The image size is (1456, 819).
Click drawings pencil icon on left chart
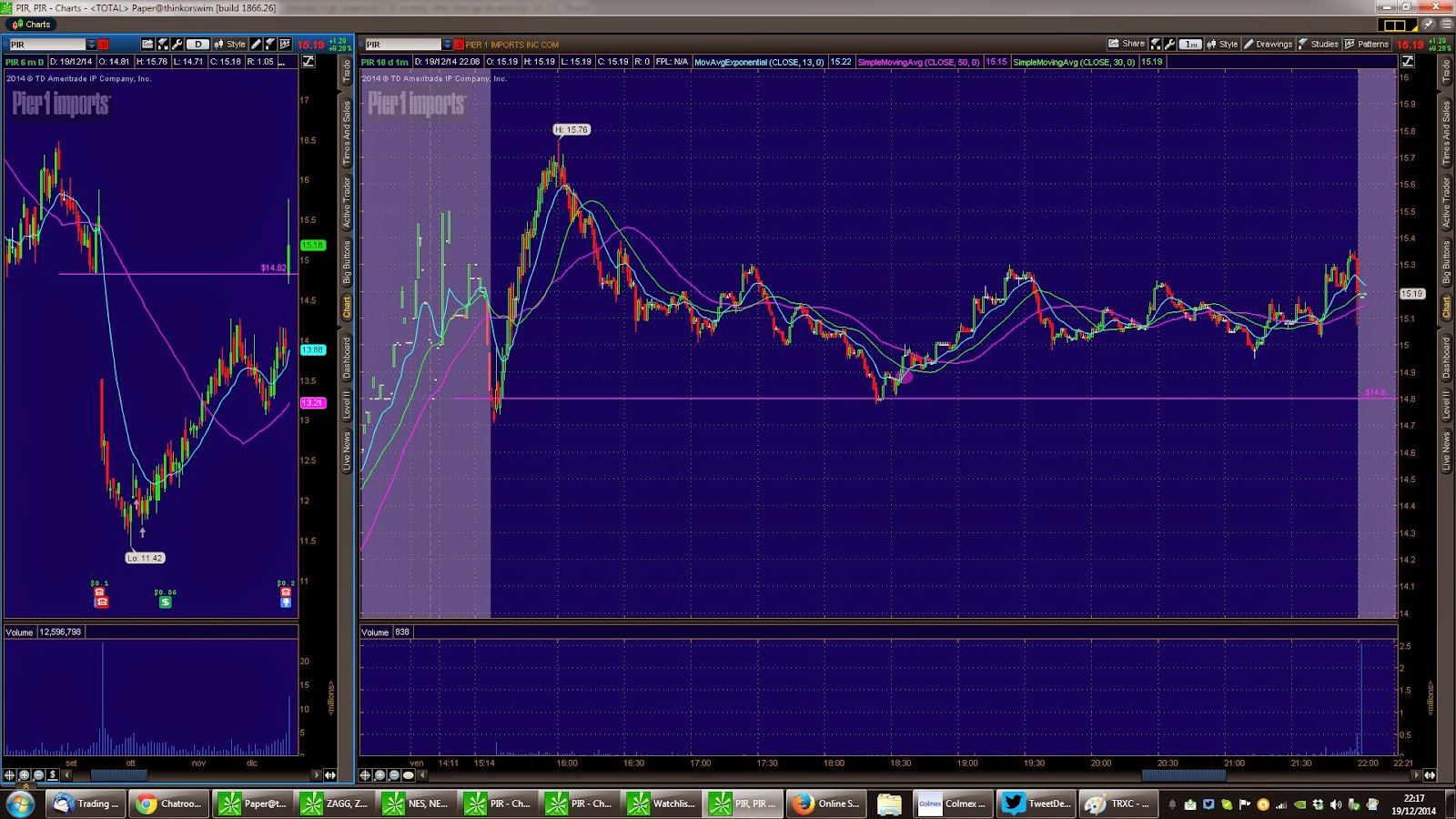256,44
